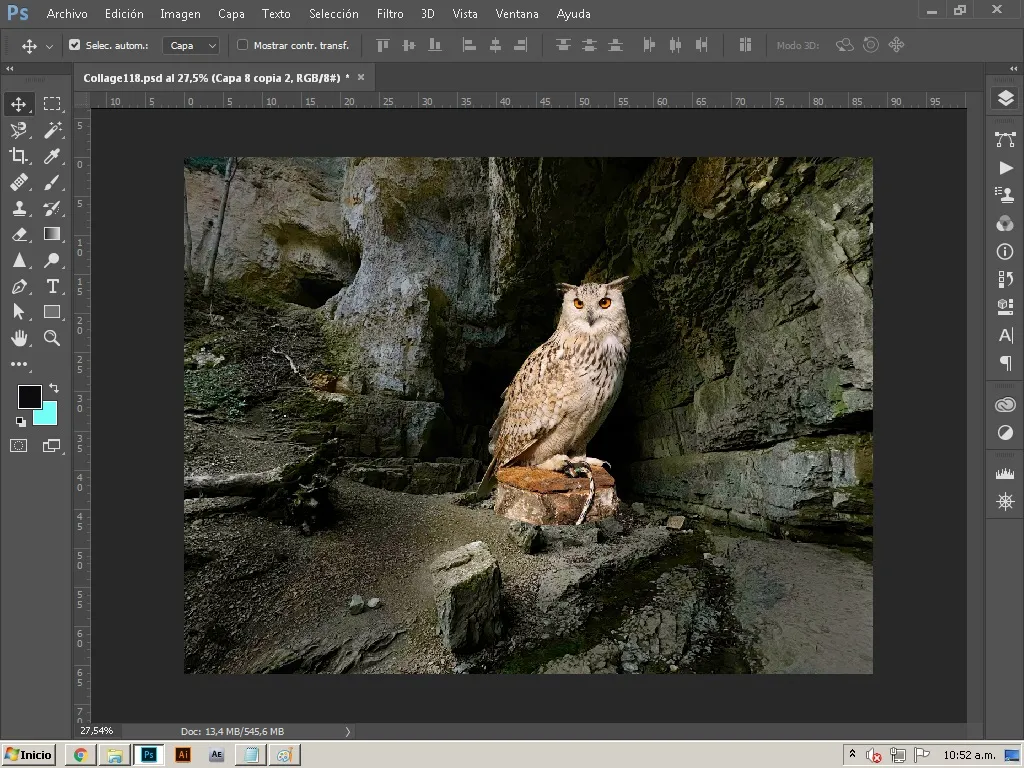Open the Info panel icon
The height and width of the screenshot is (768, 1024).
(x=1005, y=251)
